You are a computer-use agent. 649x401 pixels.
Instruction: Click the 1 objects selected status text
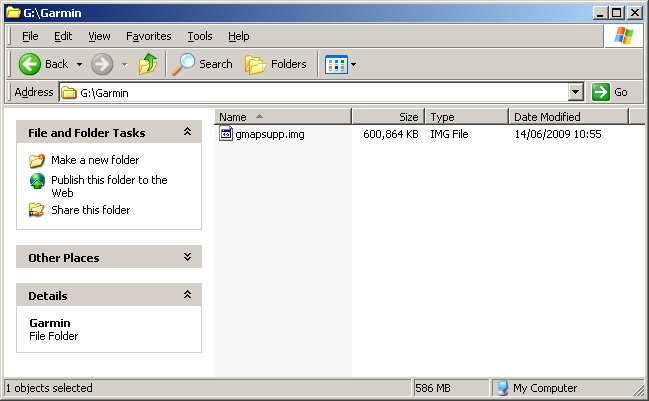49,388
